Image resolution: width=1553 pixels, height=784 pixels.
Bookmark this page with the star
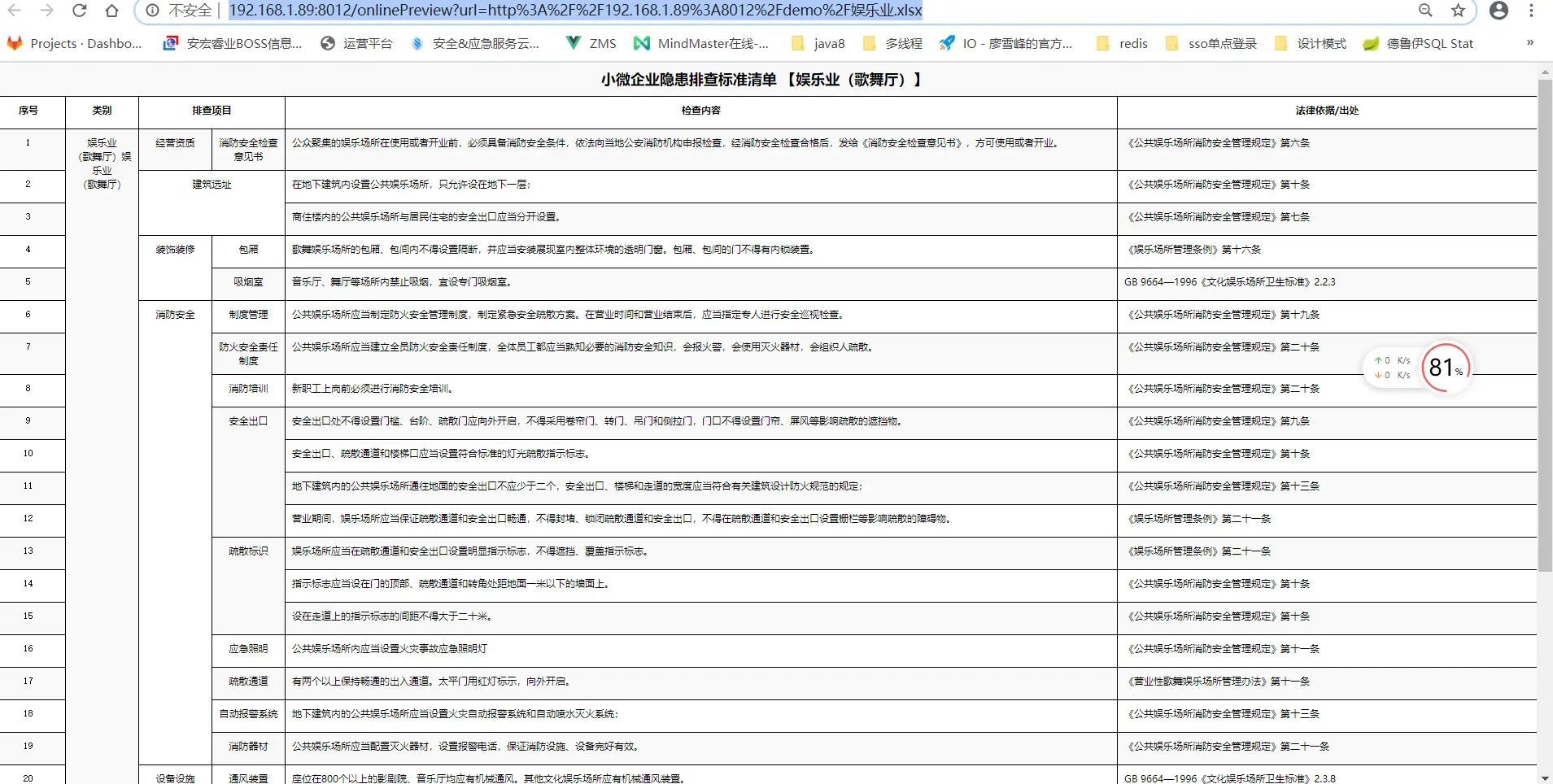[1458, 11]
